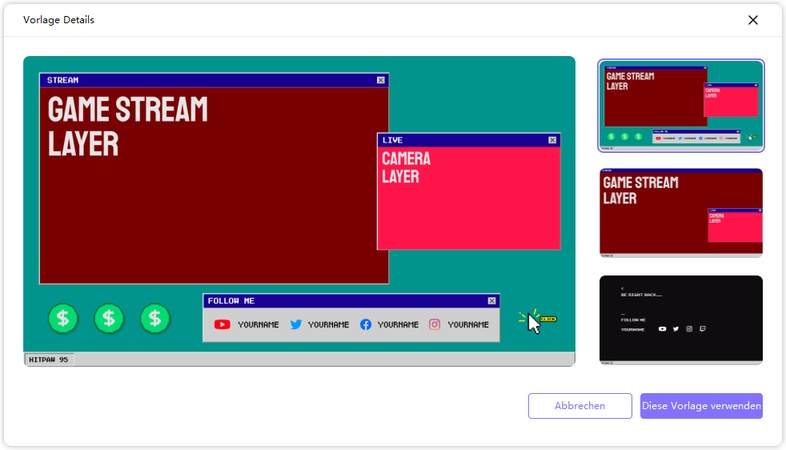The image size is (786, 450).
Task: Click the pixel cursor click icon
Action: click(x=535, y=321)
